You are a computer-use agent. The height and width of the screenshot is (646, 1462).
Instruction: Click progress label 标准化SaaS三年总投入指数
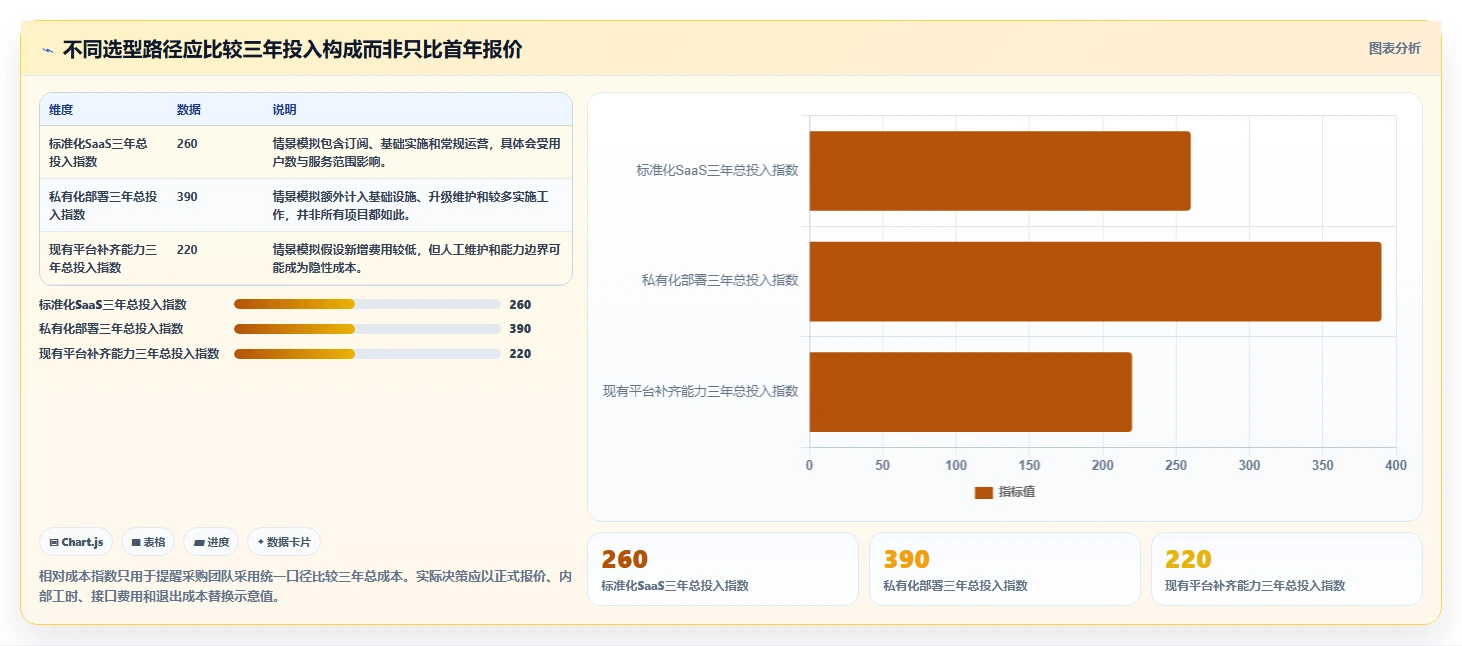113,305
